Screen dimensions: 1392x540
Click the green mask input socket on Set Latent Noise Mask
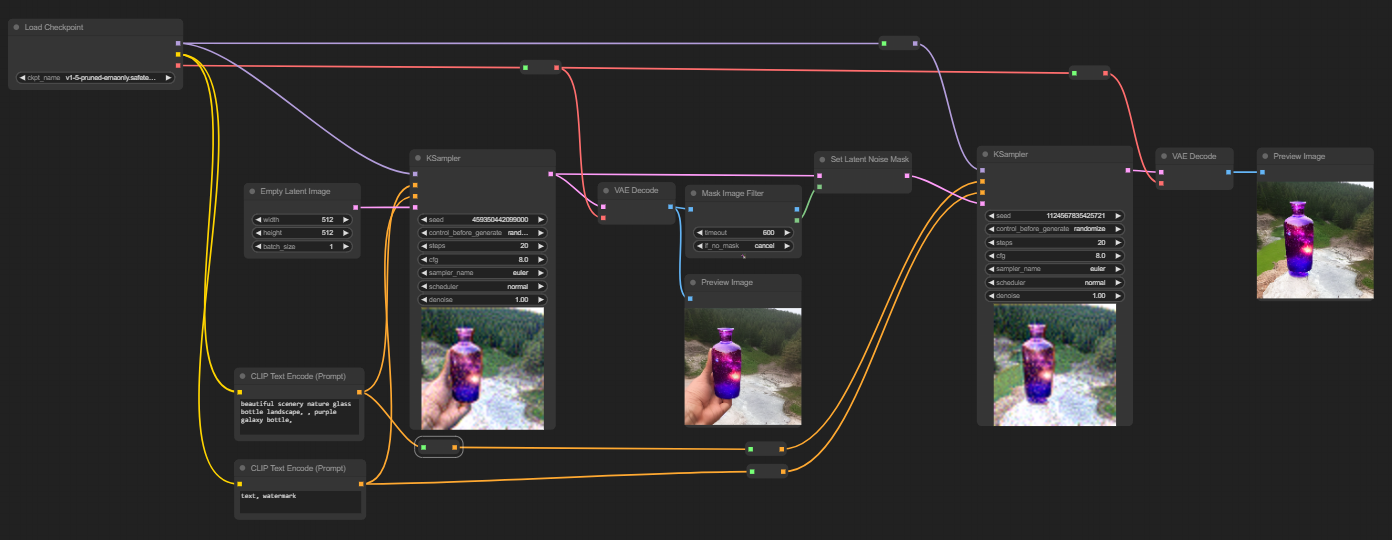point(819,187)
